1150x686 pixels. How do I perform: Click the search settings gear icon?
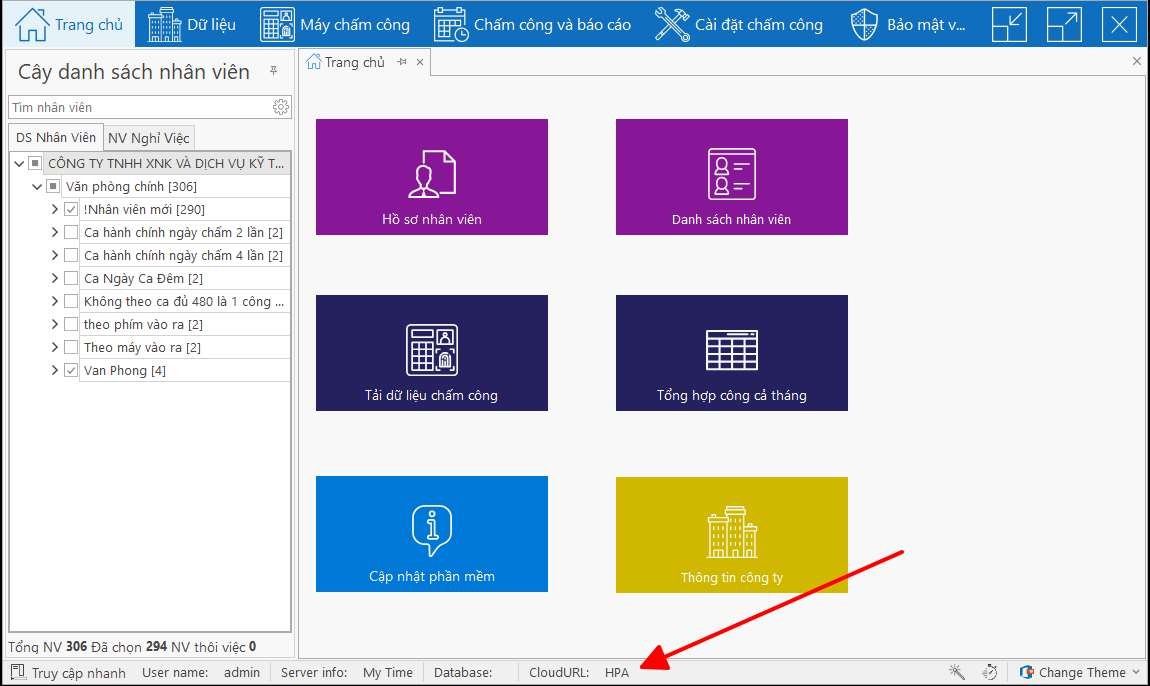tap(281, 107)
